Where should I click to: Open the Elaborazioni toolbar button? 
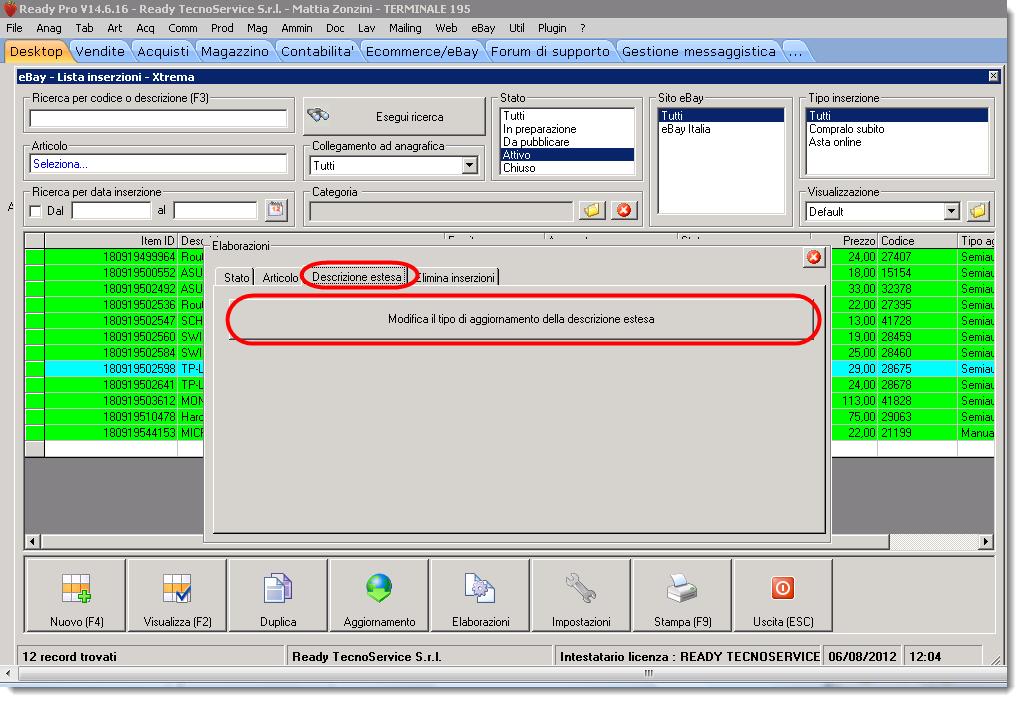480,595
